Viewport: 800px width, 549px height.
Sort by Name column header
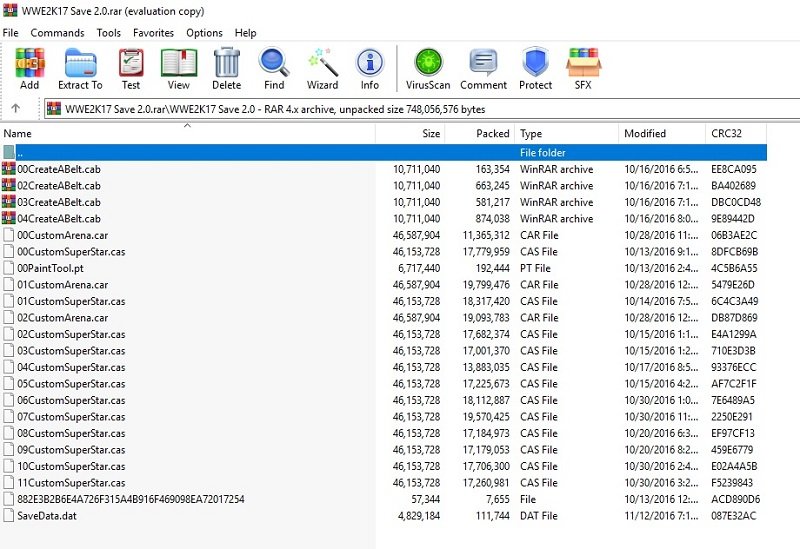point(187,133)
